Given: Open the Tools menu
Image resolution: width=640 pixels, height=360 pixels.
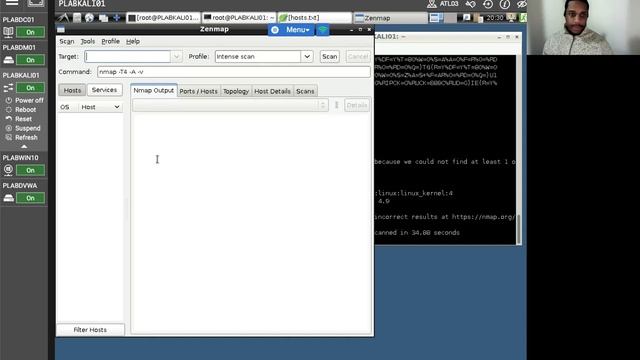Looking at the screenshot, I should click(x=87, y=41).
